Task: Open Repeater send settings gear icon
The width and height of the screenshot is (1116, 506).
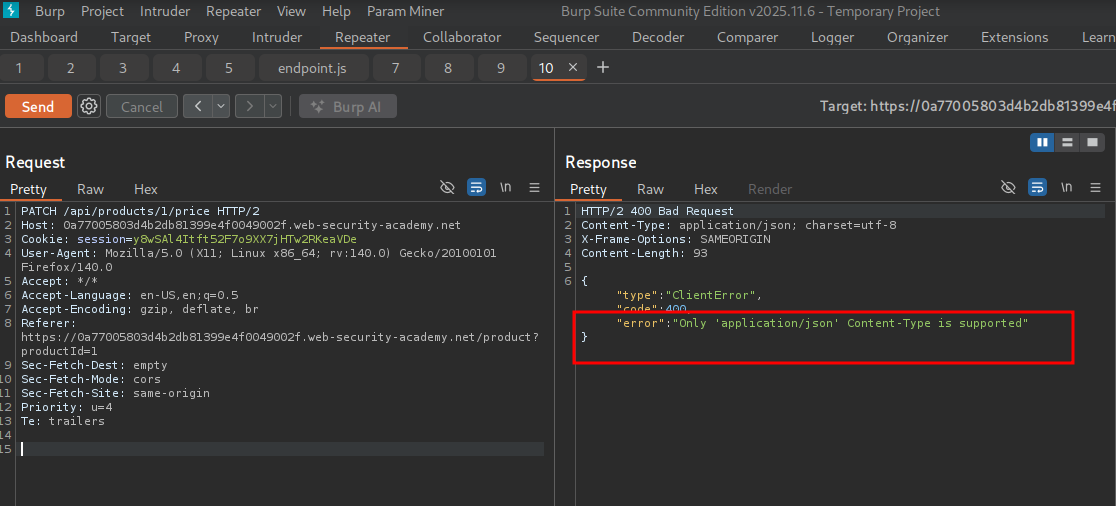Action: tap(89, 107)
